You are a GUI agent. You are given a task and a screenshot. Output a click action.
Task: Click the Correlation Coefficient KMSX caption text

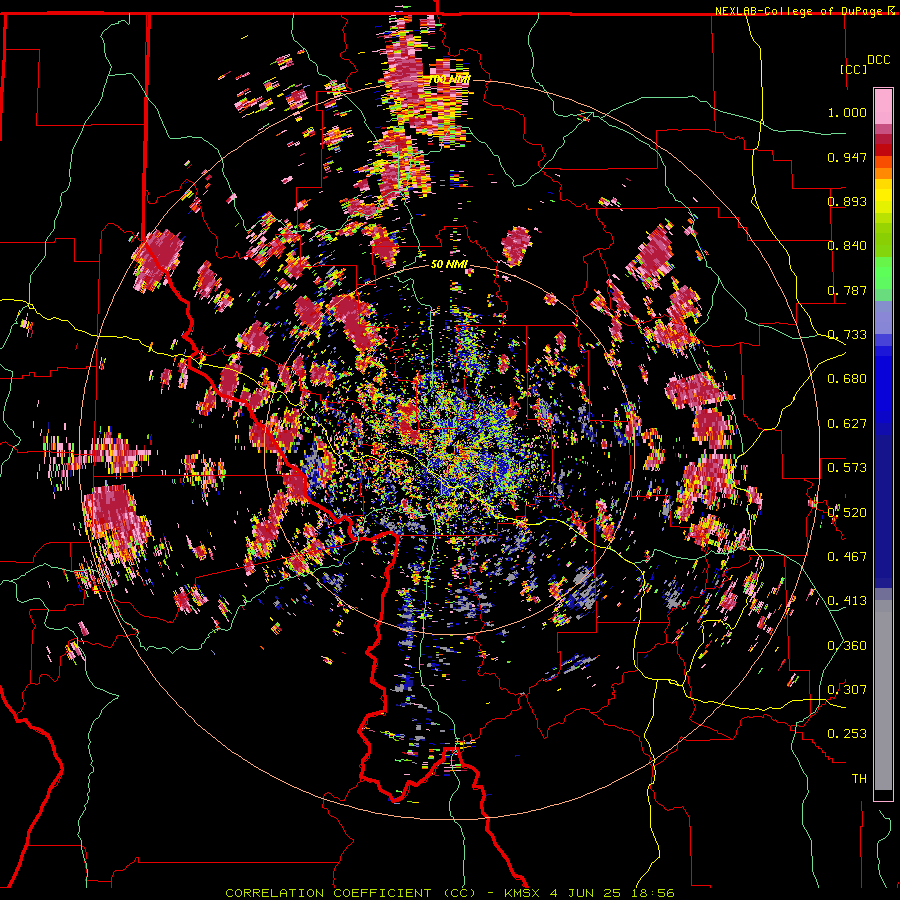[x=449, y=893]
